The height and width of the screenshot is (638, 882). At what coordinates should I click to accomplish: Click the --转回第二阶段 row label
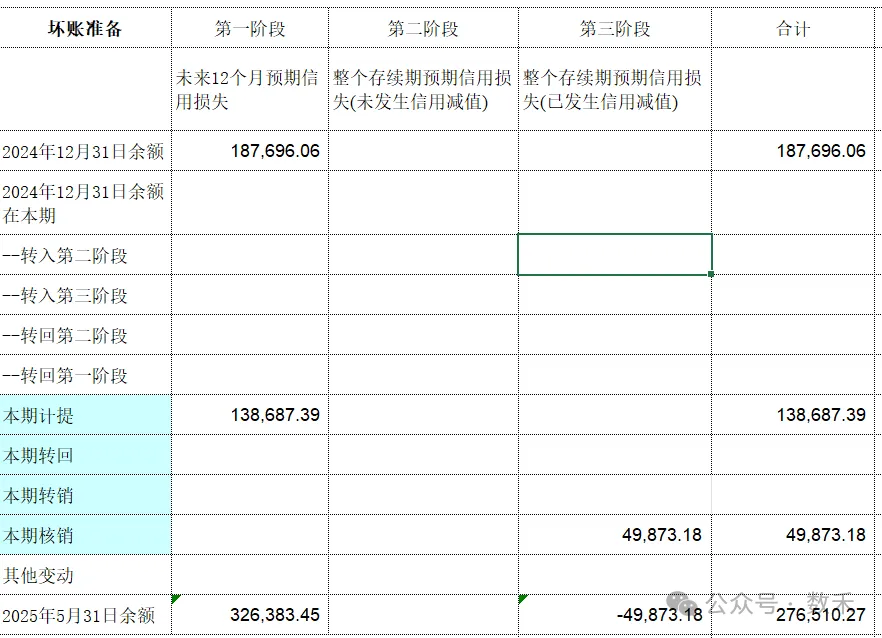[x=85, y=335]
